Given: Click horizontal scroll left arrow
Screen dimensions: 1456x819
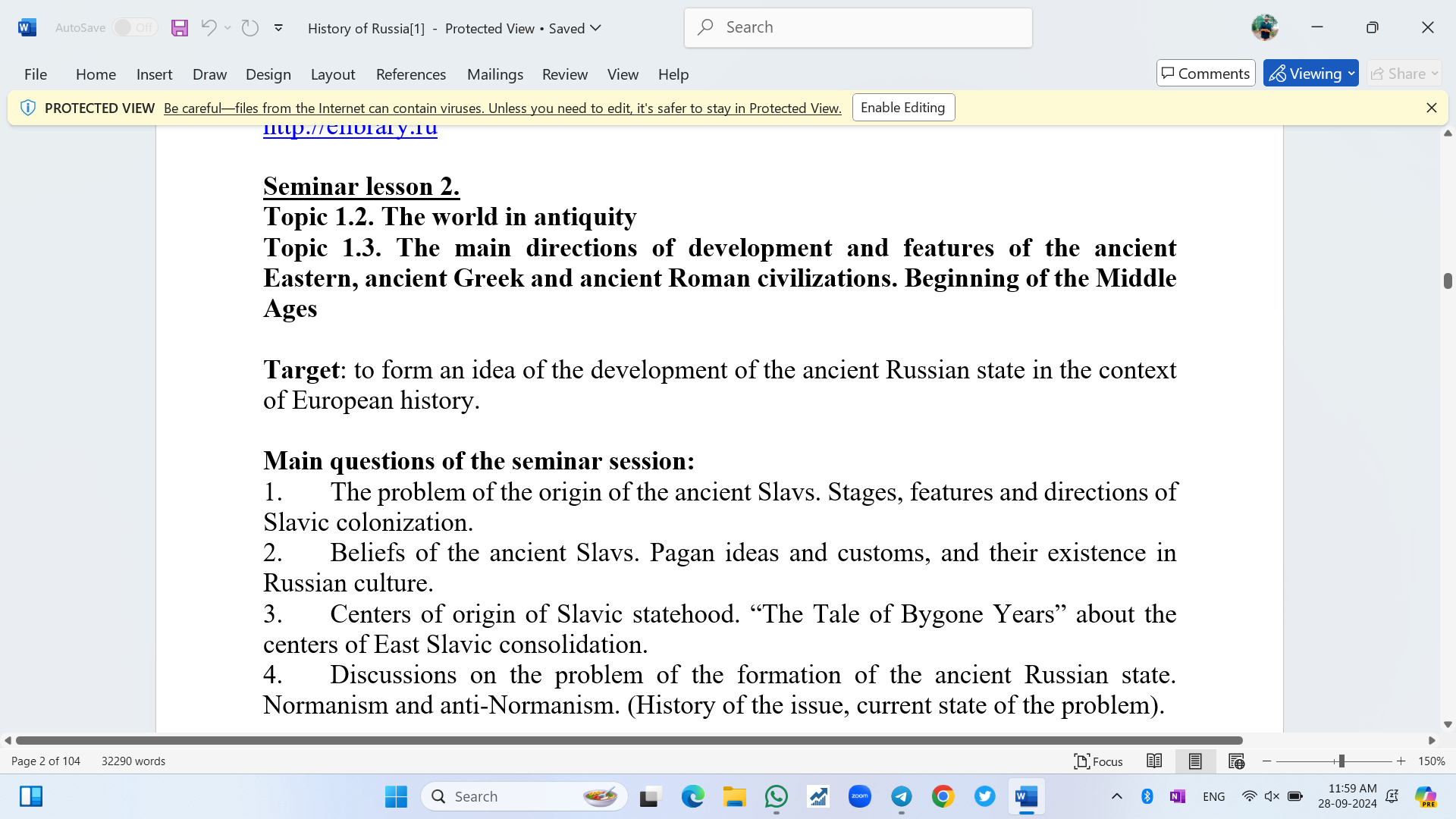Looking at the screenshot, I should click(8, 740).
